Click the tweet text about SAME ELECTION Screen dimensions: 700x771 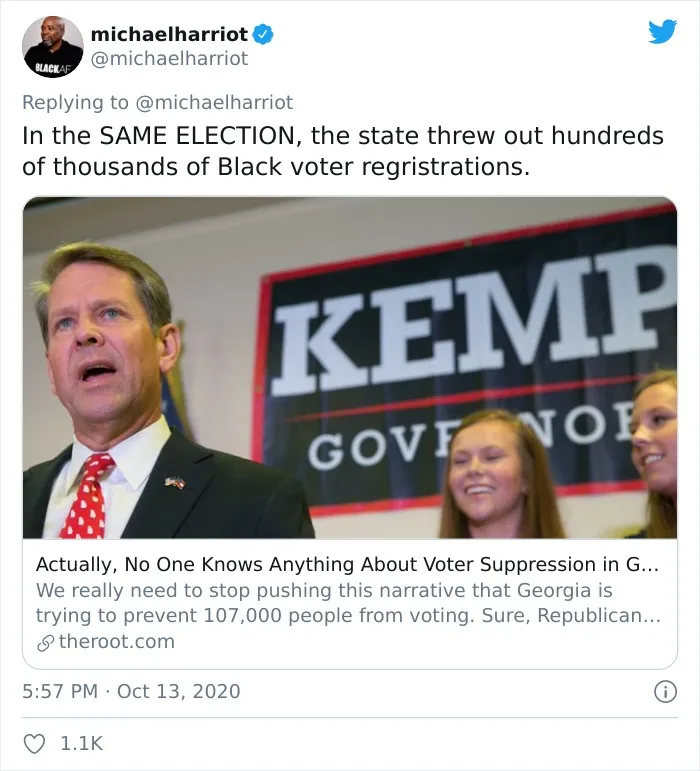coord(343,151)
